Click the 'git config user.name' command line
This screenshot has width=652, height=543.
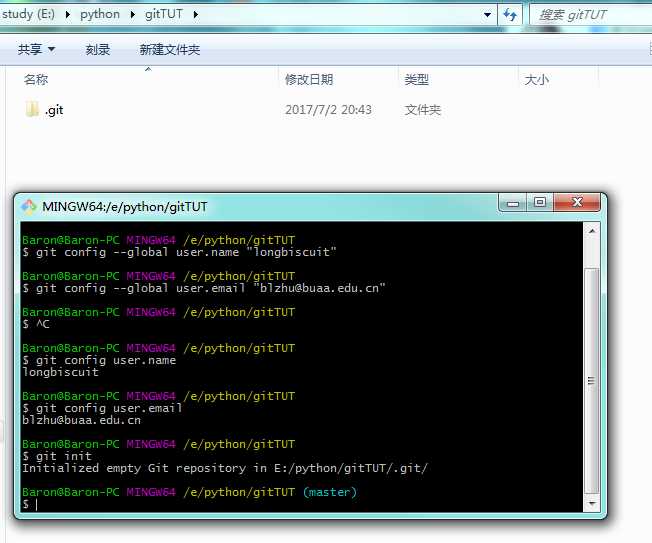tap(99, 360)
